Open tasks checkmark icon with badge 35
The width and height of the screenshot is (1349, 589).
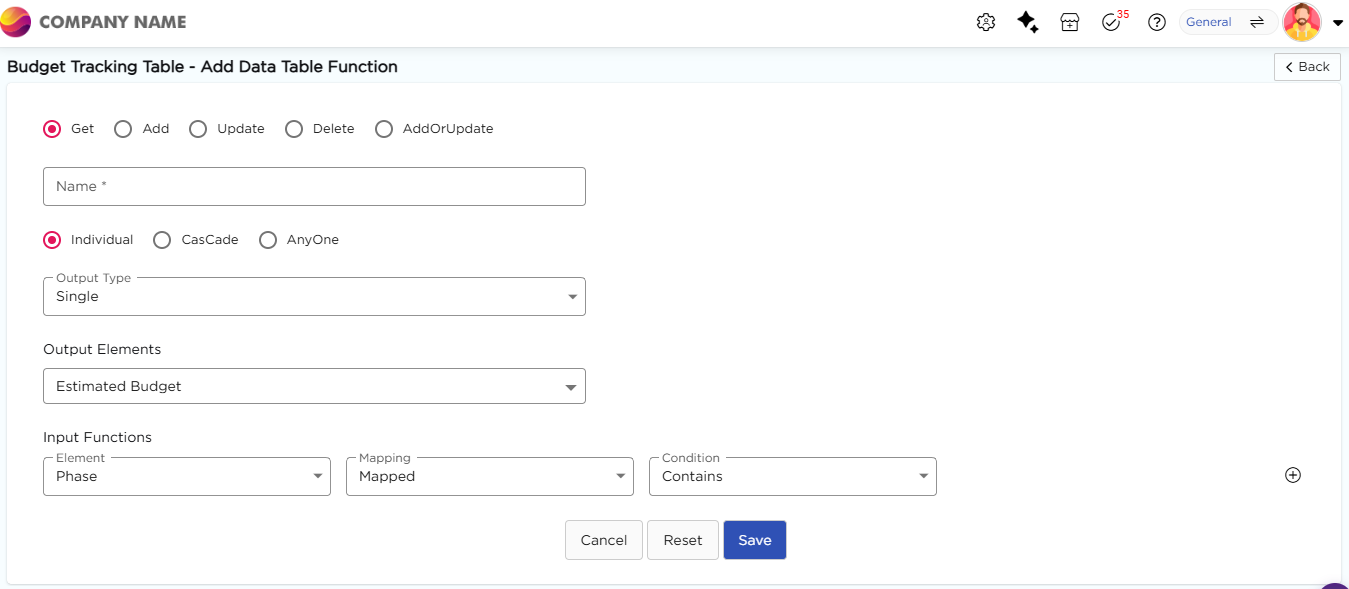pyautogui.click(x=1111, y=22)
